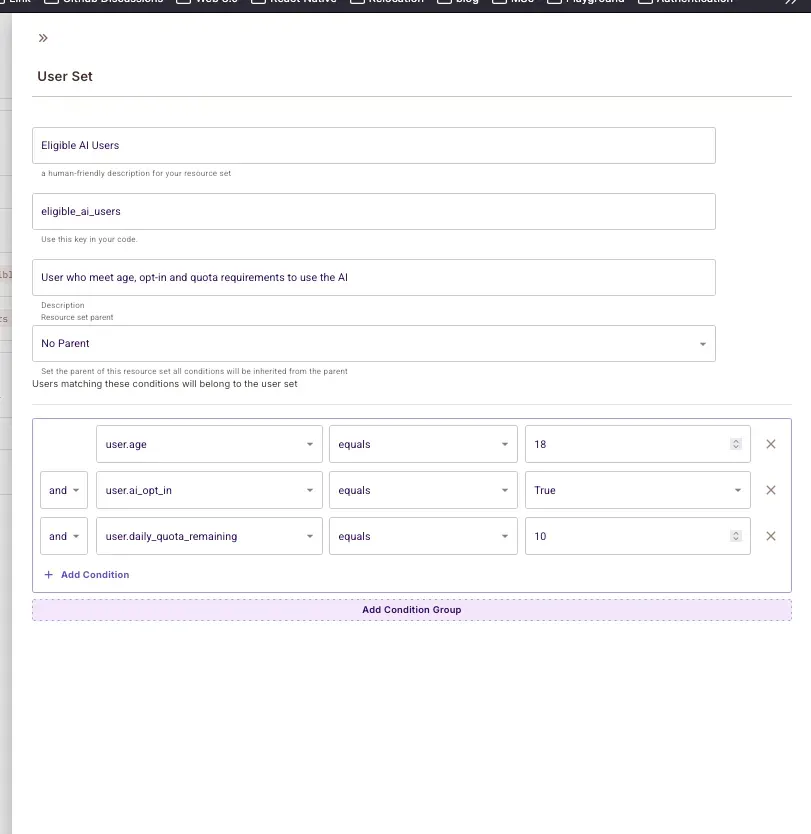
Task: Open the True value dropdown
Action: (637, 490)
